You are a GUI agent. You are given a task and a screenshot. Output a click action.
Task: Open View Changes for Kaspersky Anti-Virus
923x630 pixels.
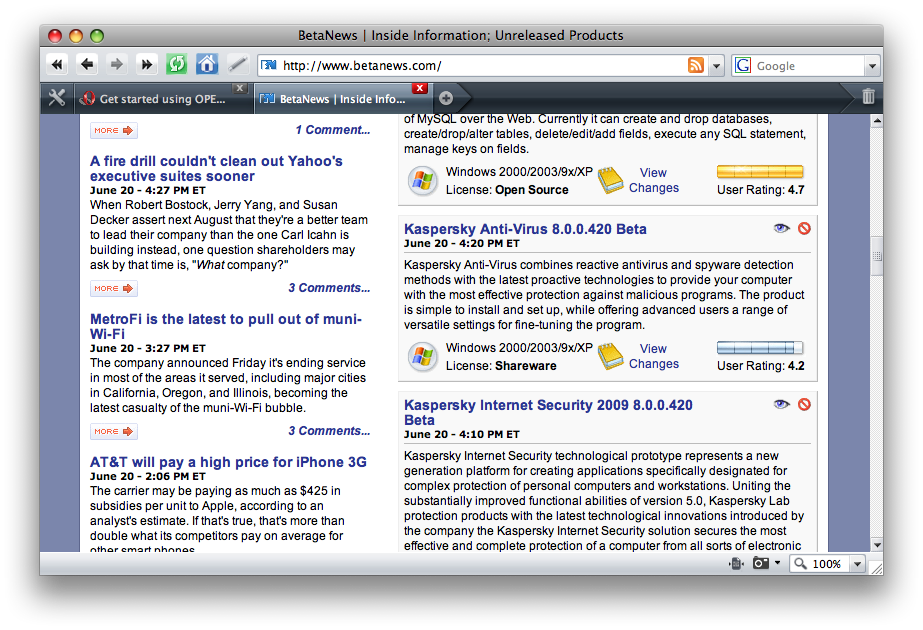click(x=654, y=356)
